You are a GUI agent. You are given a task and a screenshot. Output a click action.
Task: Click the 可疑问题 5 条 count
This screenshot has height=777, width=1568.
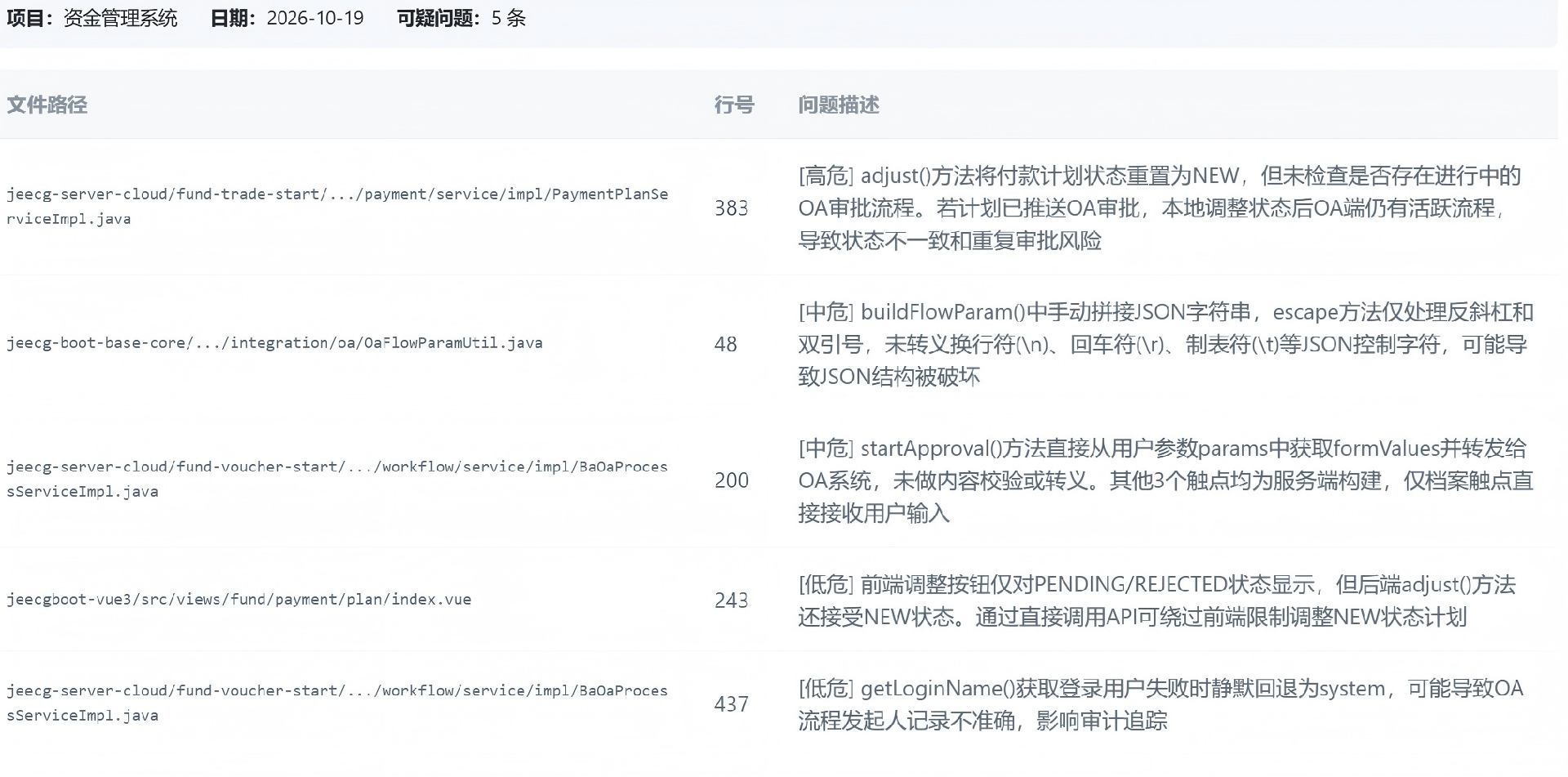(x=461, y=18)
